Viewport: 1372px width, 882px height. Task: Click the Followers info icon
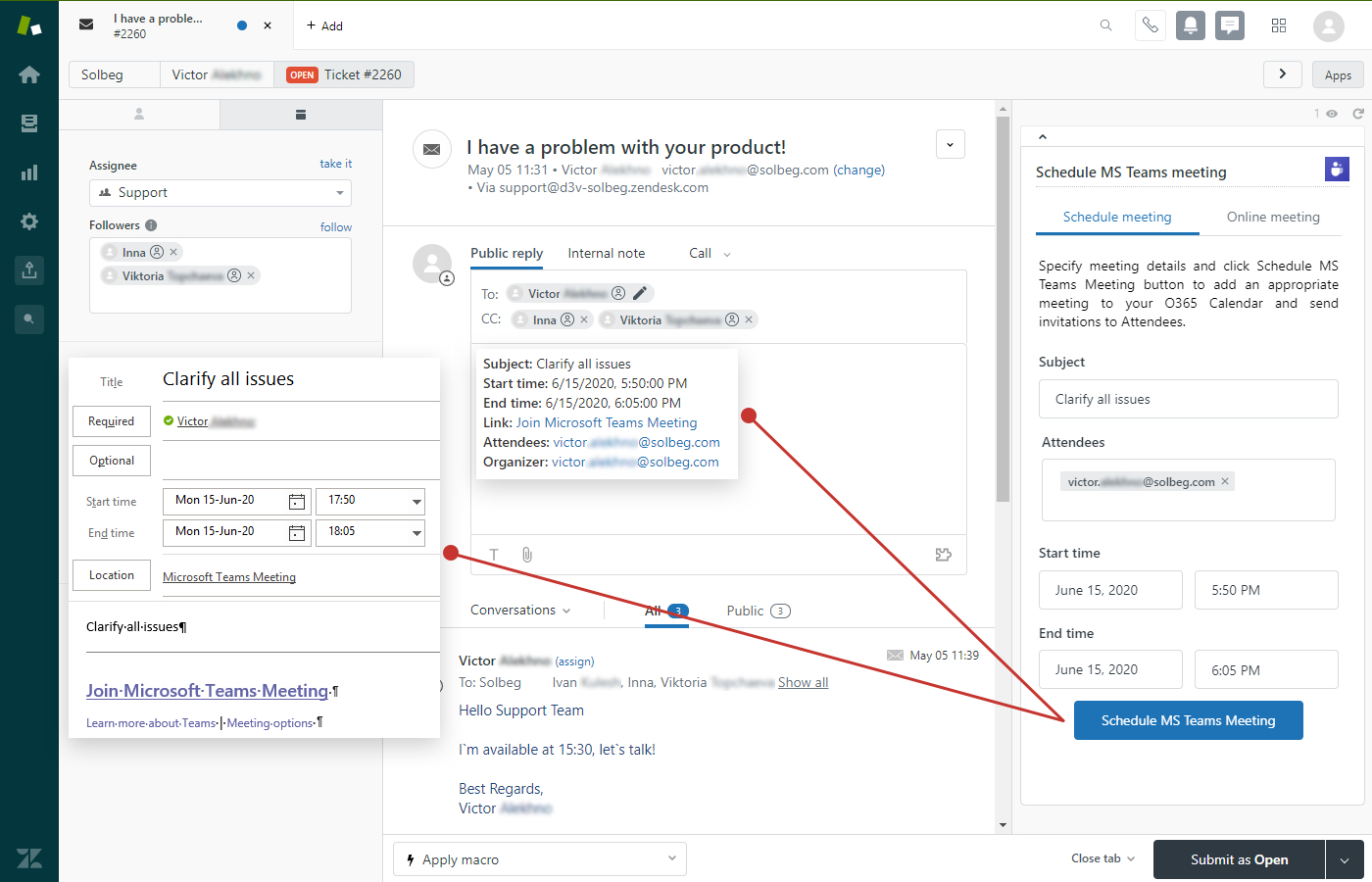pyautogui.click(x=151, y=225)
